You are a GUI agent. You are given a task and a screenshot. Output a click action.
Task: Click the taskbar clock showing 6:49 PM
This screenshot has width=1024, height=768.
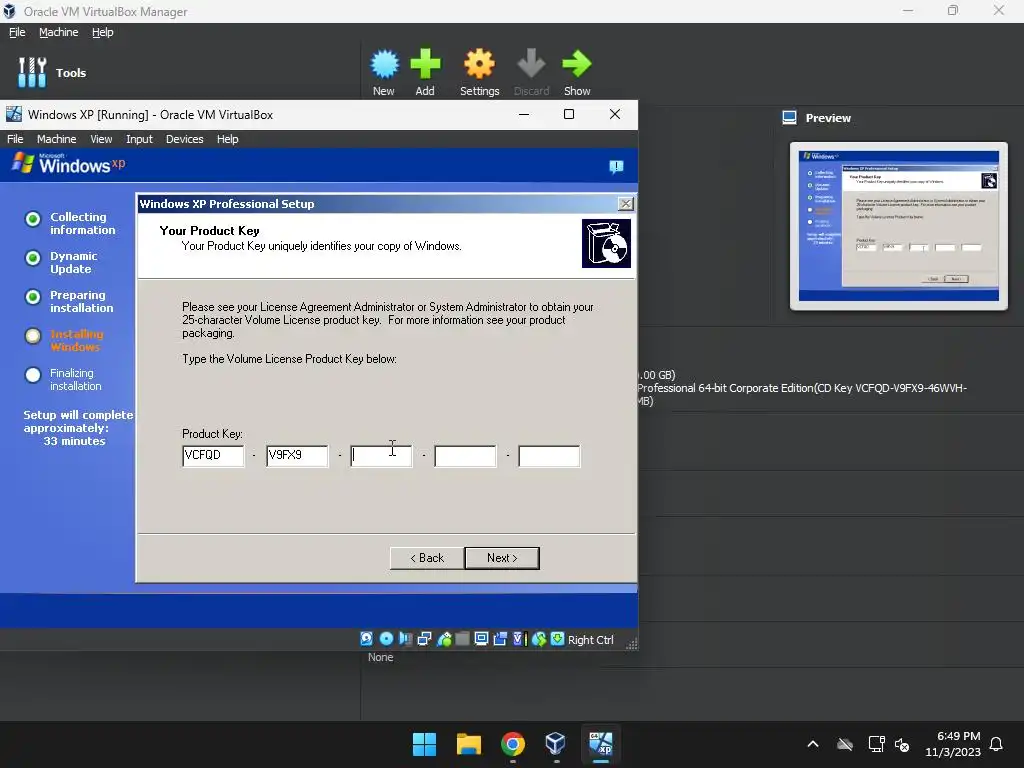(x=953, y=744)
